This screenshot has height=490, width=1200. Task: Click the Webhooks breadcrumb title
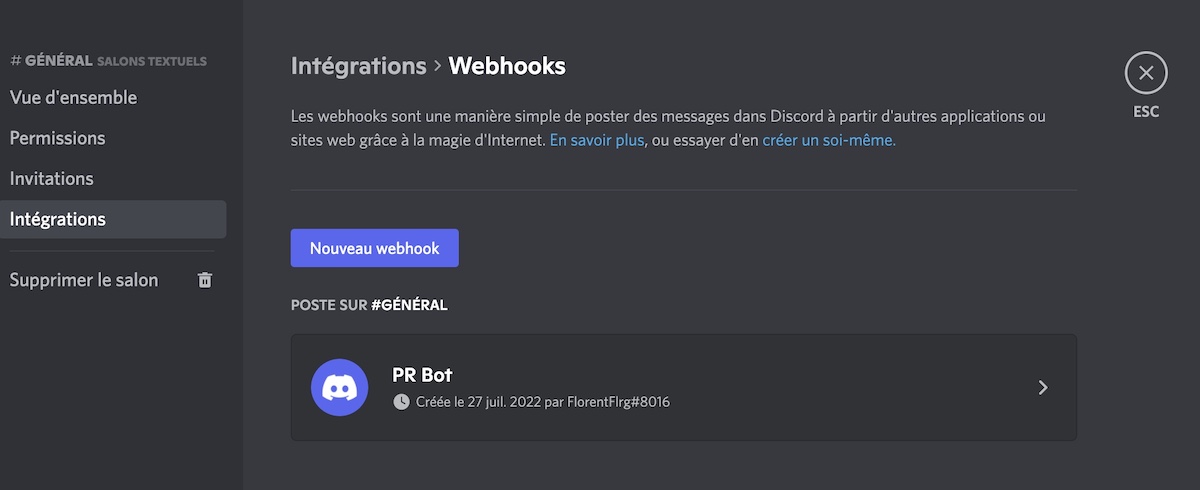[x=507, y=66]
